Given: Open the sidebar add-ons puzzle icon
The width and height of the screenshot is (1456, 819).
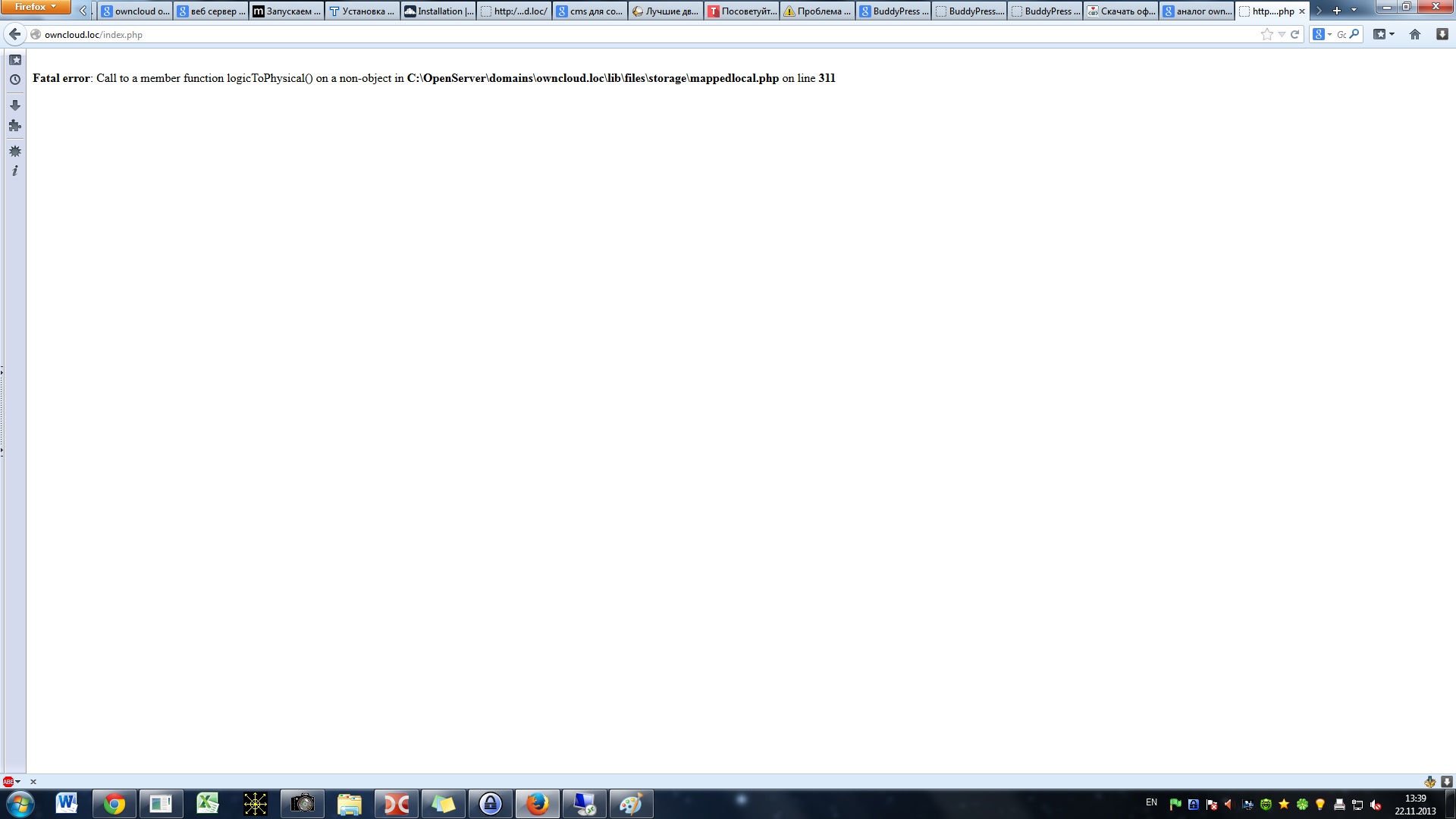Looking at the screenshot, I should pos(14,126).
